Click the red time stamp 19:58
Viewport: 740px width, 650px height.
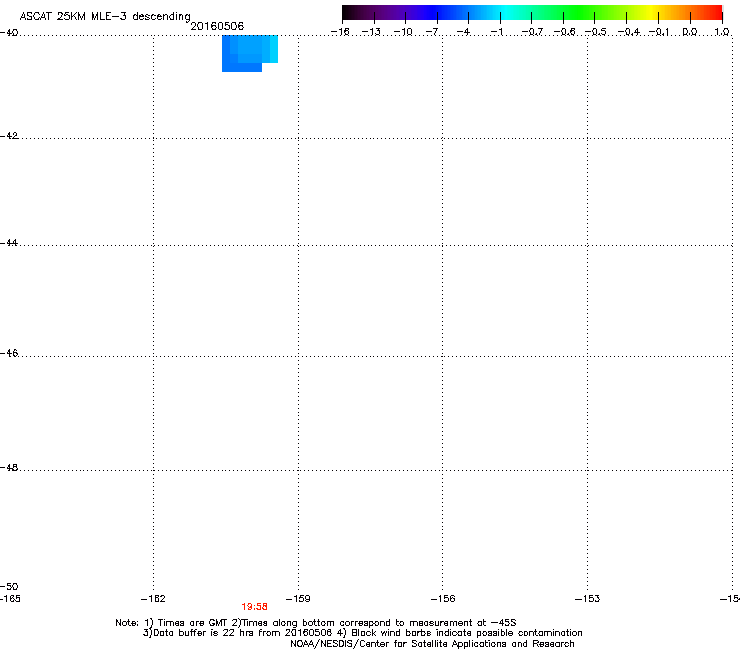254,607
